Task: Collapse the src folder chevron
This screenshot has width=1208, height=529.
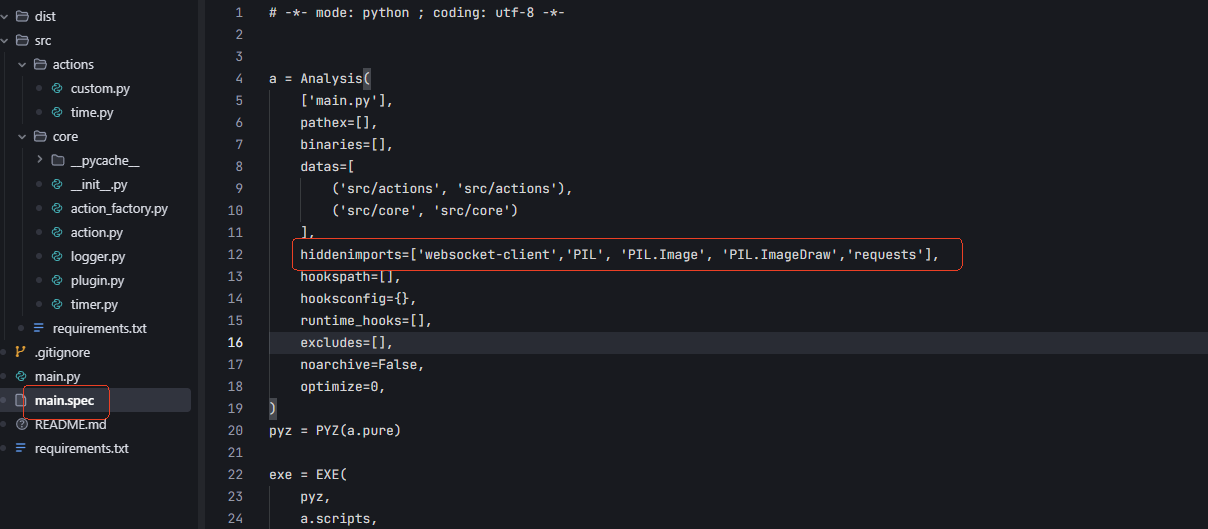Action: 5,40
